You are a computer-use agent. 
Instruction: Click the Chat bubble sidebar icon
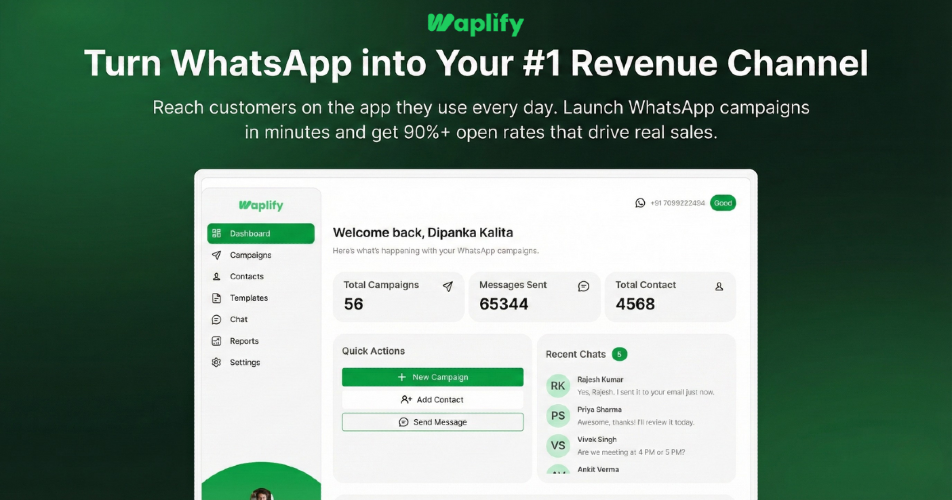pyautogui.click(x=216, y=319)
